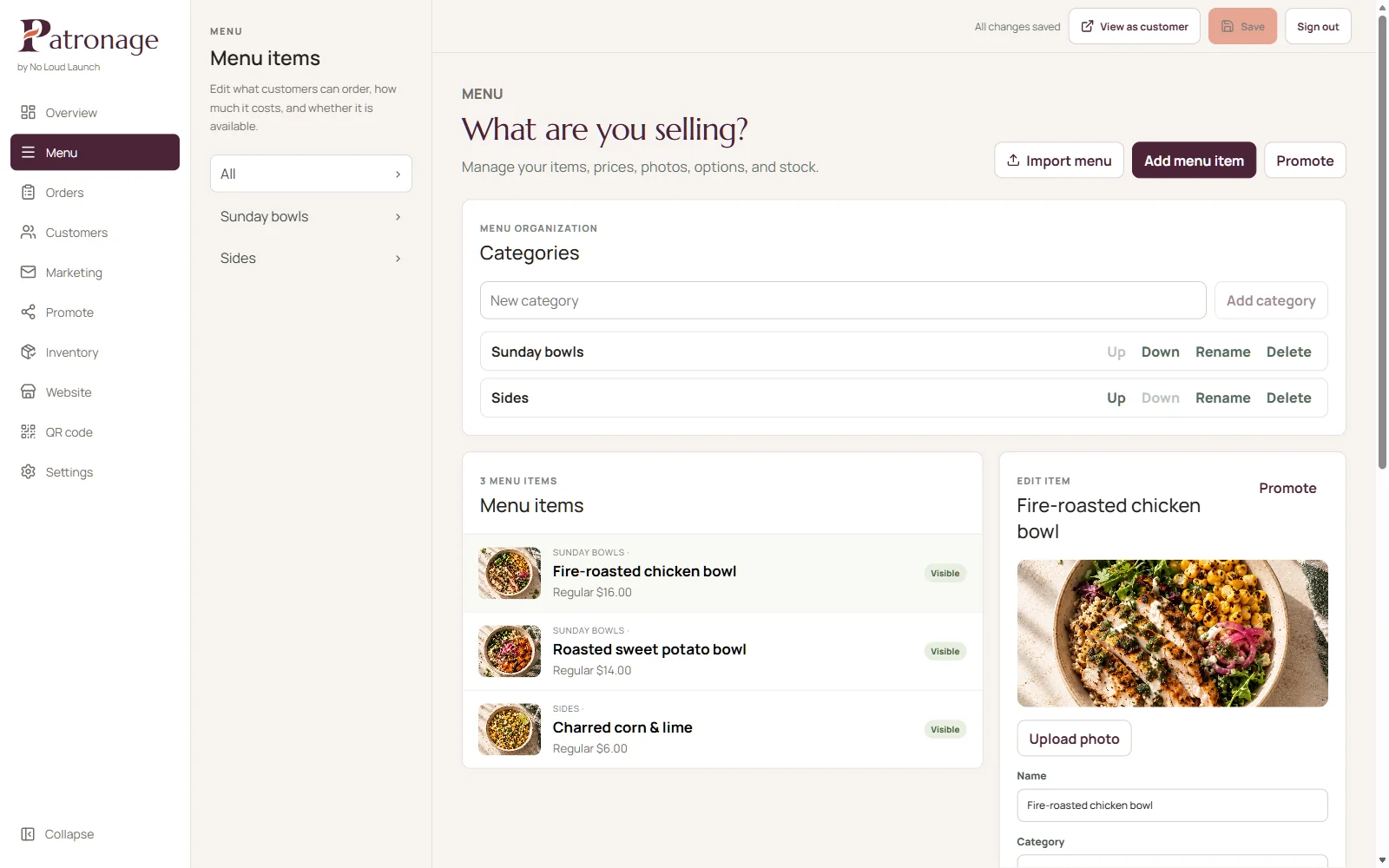This screenshot has width=1389, height=868.
Task: Expand the All category chevron
Action: click(398, 174)
